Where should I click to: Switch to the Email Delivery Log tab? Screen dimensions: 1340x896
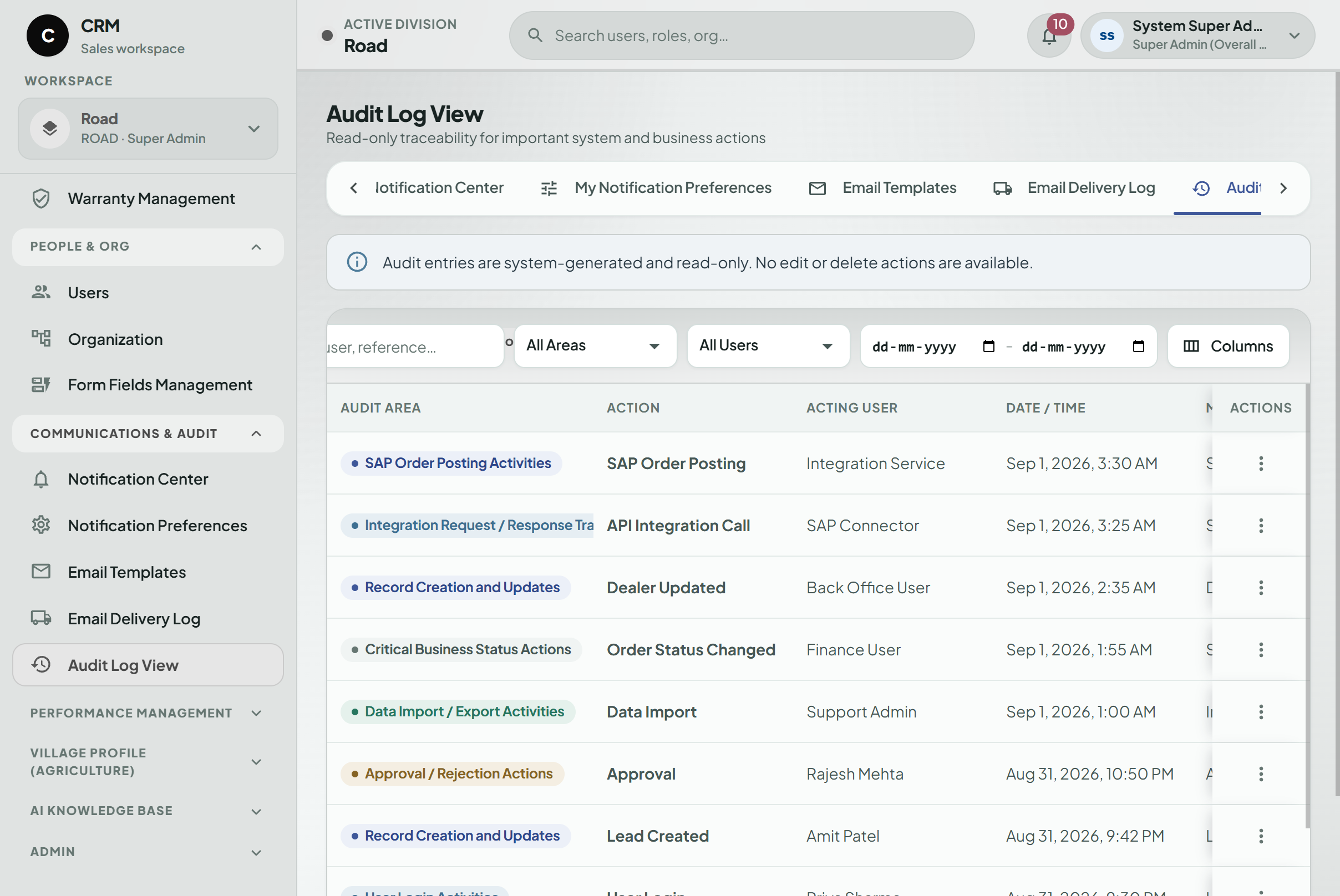1074,188
